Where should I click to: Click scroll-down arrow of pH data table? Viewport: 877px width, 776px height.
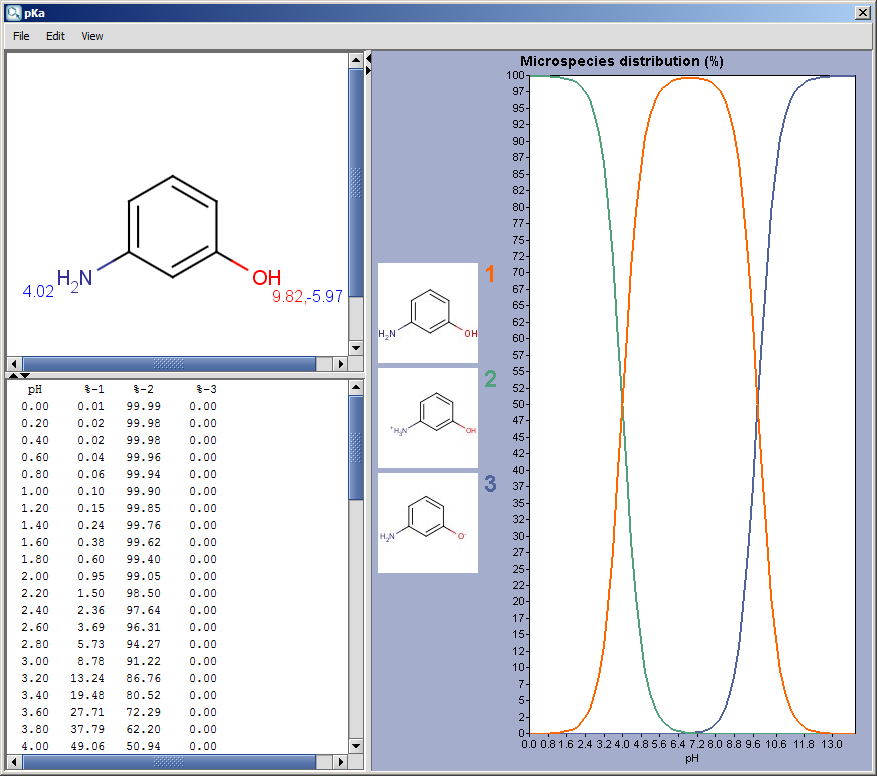click(355, 746)
